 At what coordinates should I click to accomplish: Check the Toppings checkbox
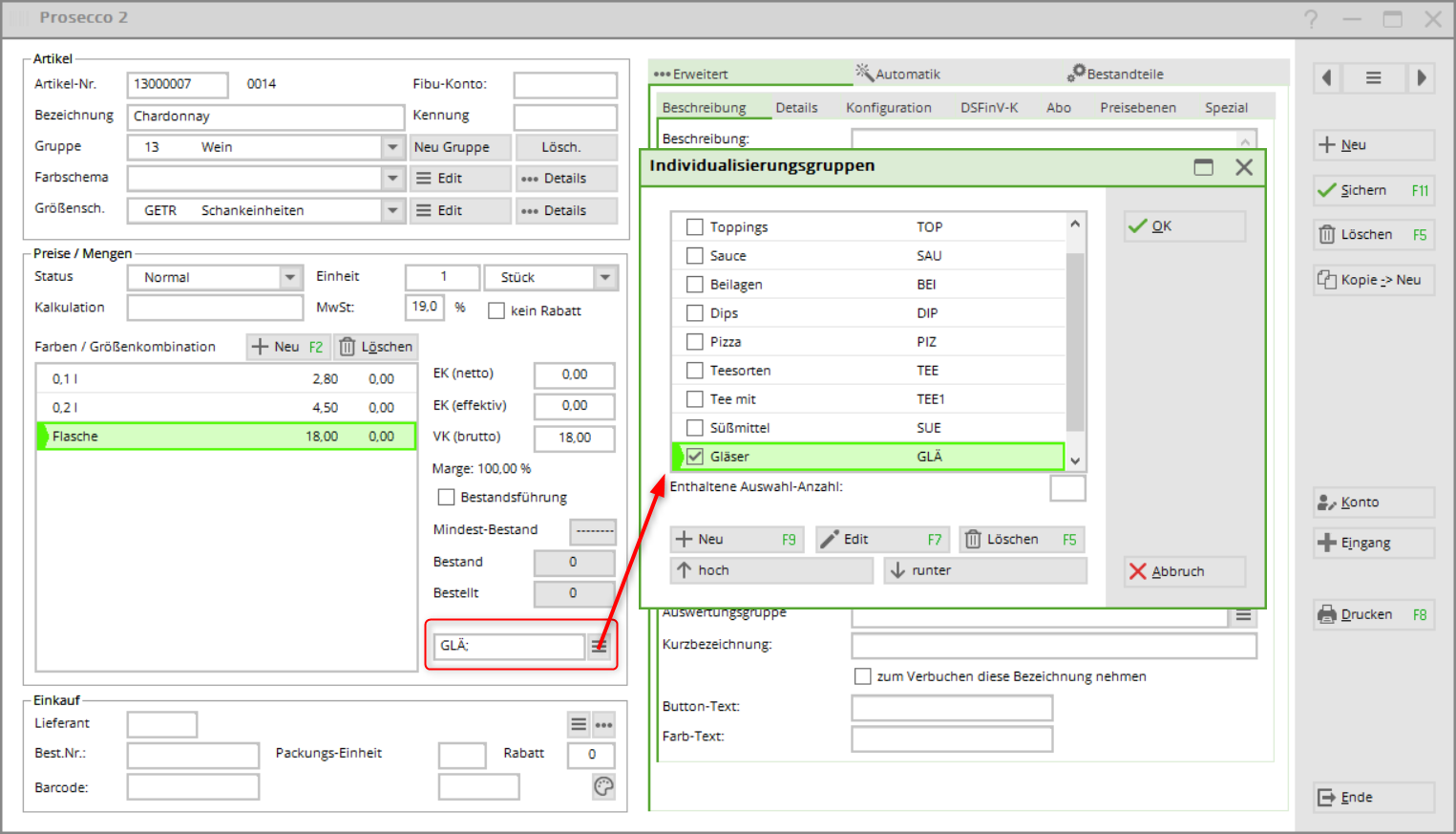(x=695, y=227)
